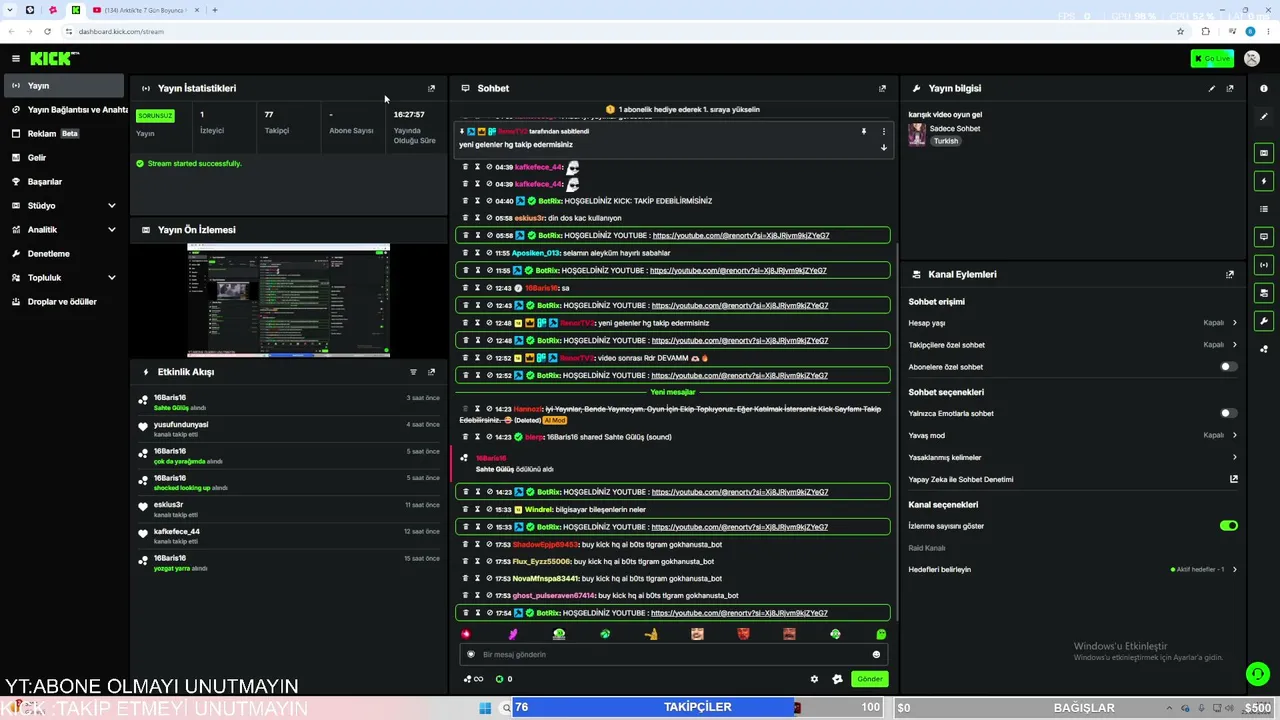Toggle the activity feed lightning widget in right rail

click(x=1264, y=181)
